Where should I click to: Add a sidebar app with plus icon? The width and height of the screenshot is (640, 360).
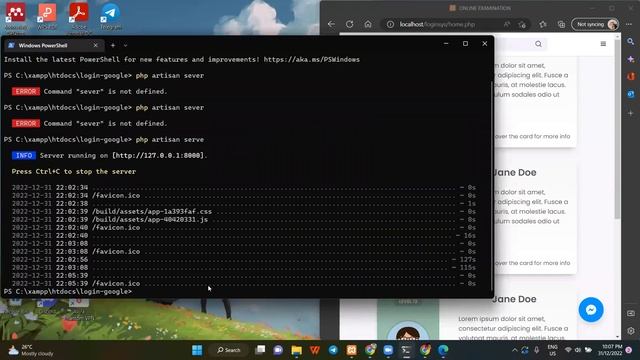point(631,113)
